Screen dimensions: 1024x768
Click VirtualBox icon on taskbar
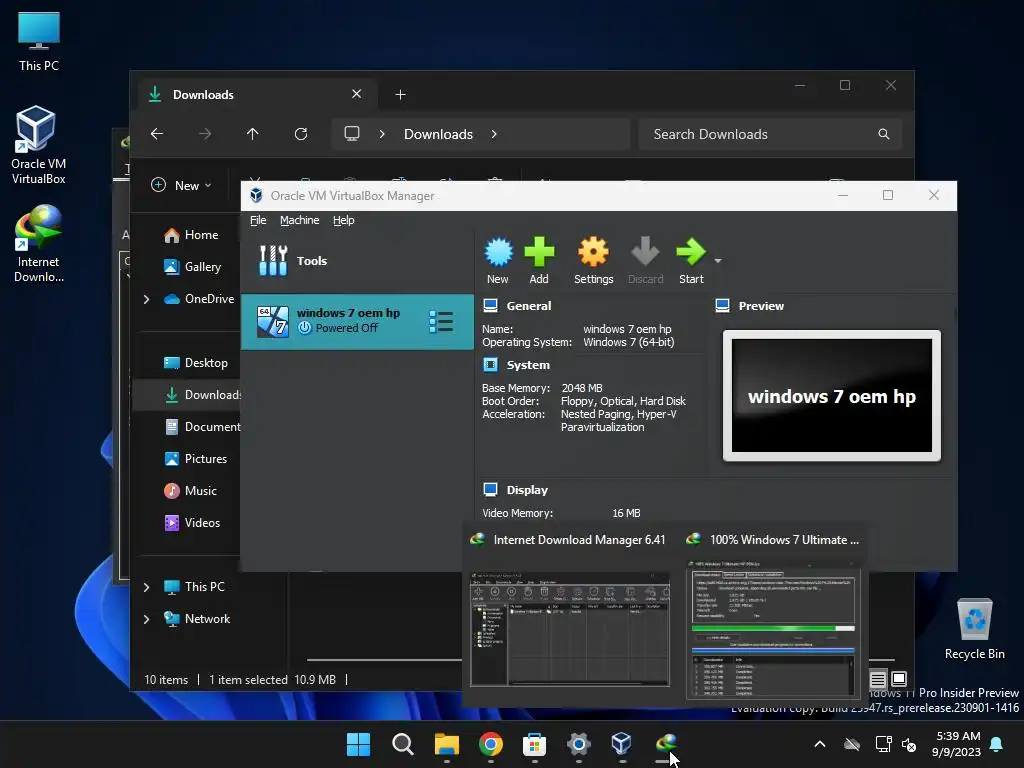[x=622, y=744]
